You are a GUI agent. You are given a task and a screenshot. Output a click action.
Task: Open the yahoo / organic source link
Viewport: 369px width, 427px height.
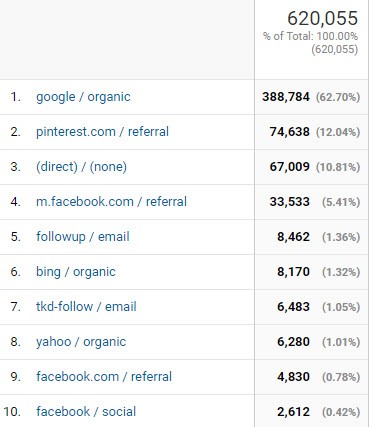pyautogui.click(x=81, y=342)
